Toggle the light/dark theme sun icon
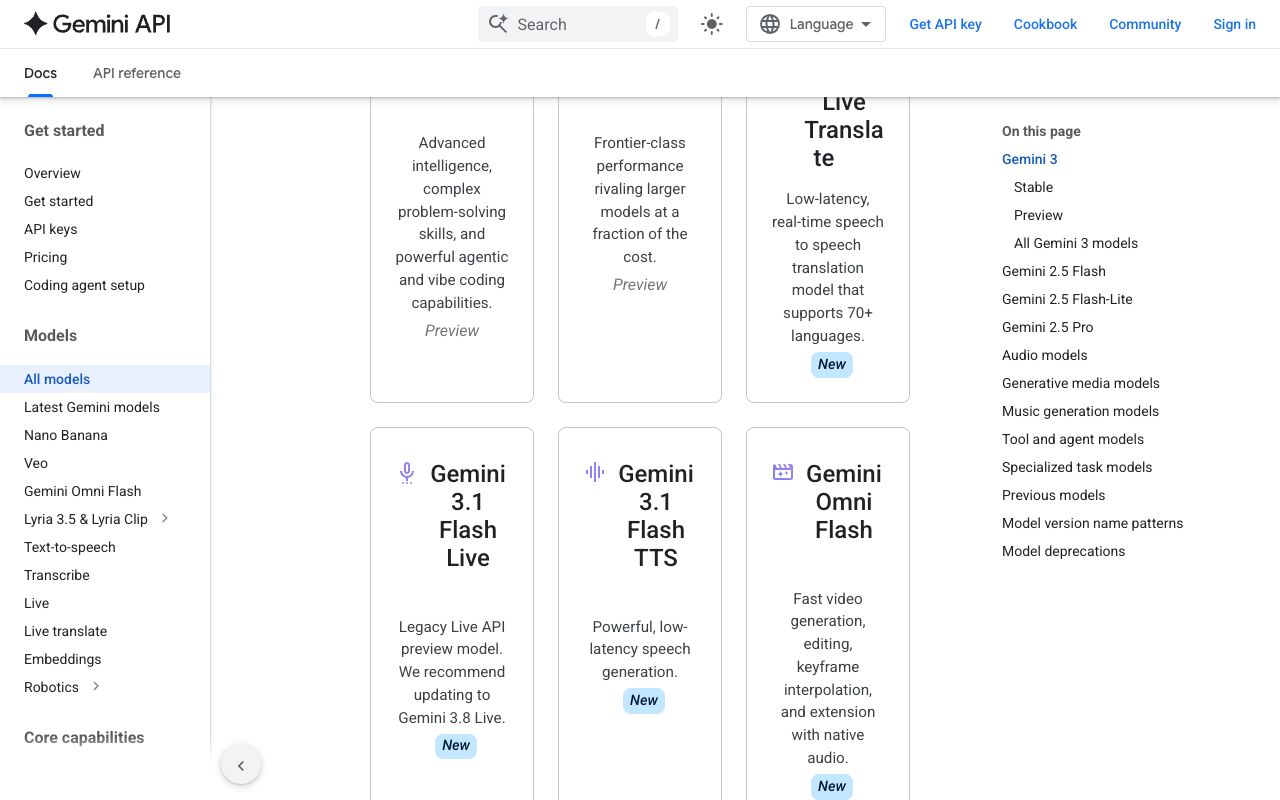This screenshot has width=1280, height=800. [x=712, y=24]
